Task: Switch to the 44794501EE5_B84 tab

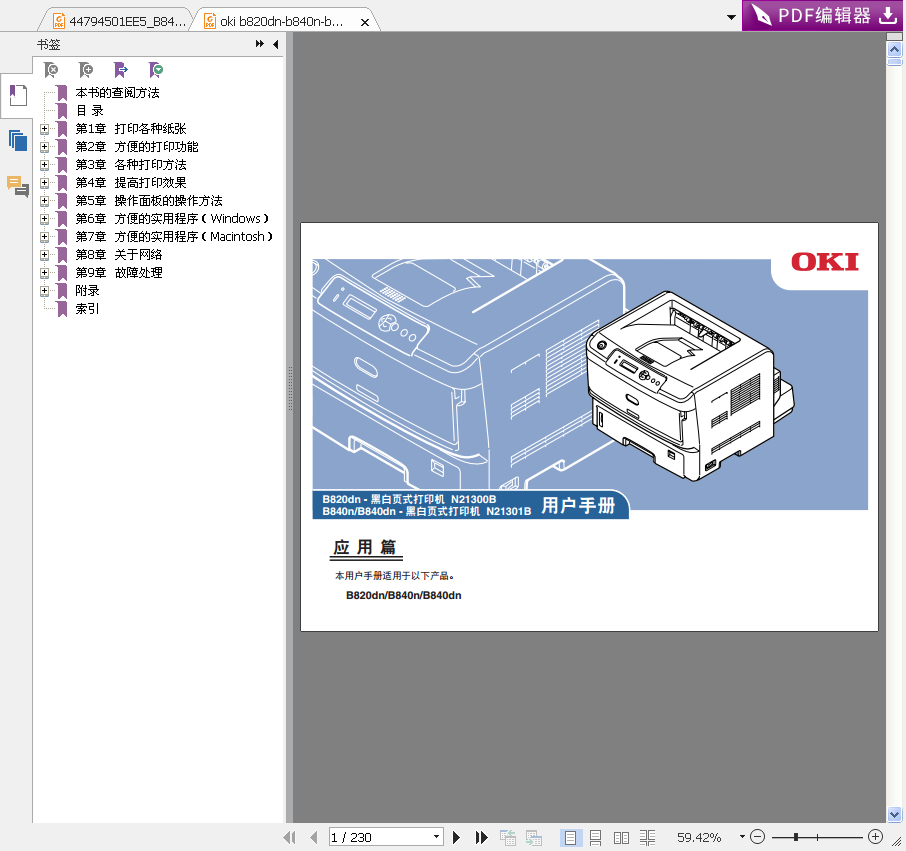Action: 120,21
